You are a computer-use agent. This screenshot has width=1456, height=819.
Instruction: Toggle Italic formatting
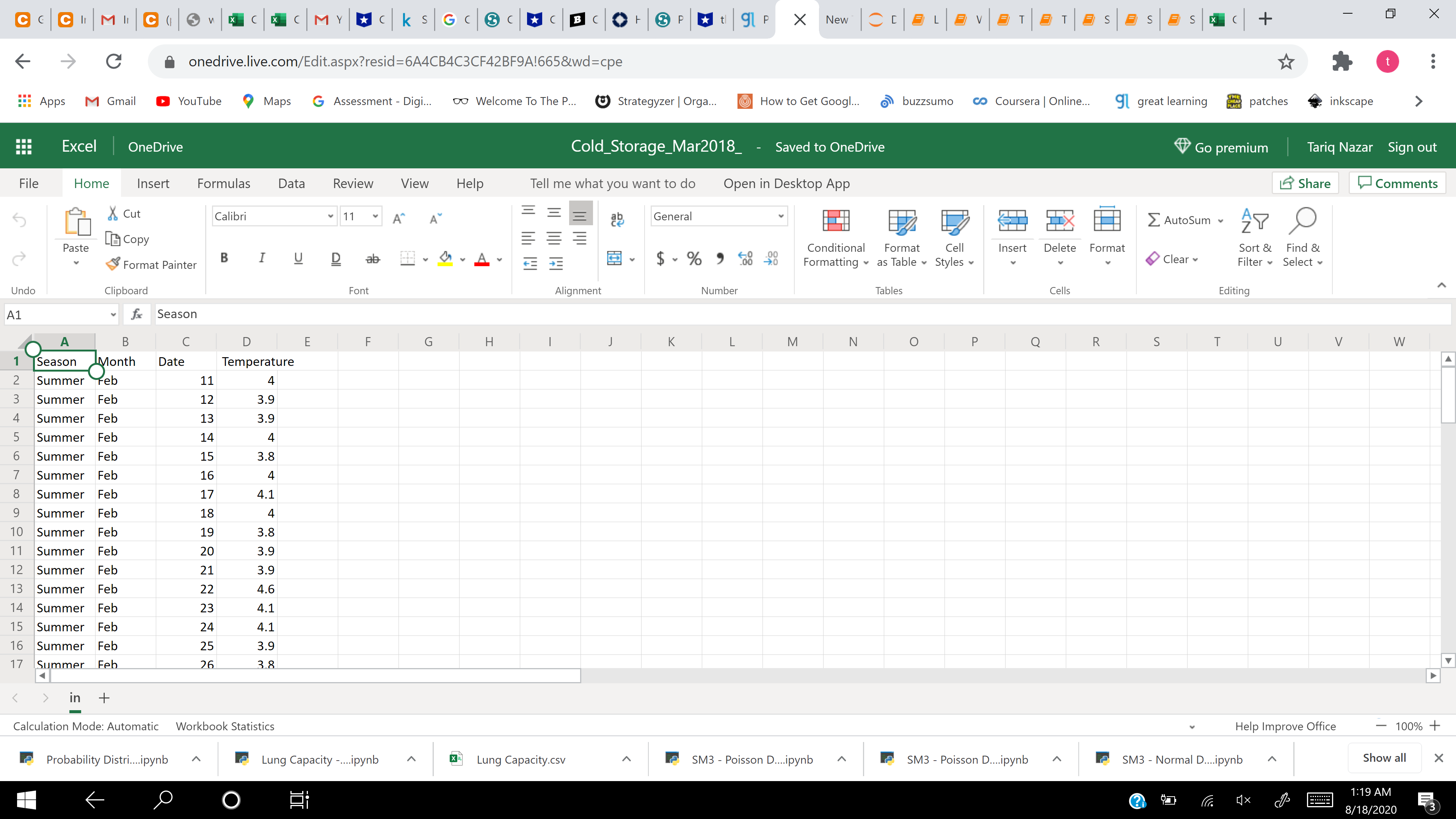[261, 258]
